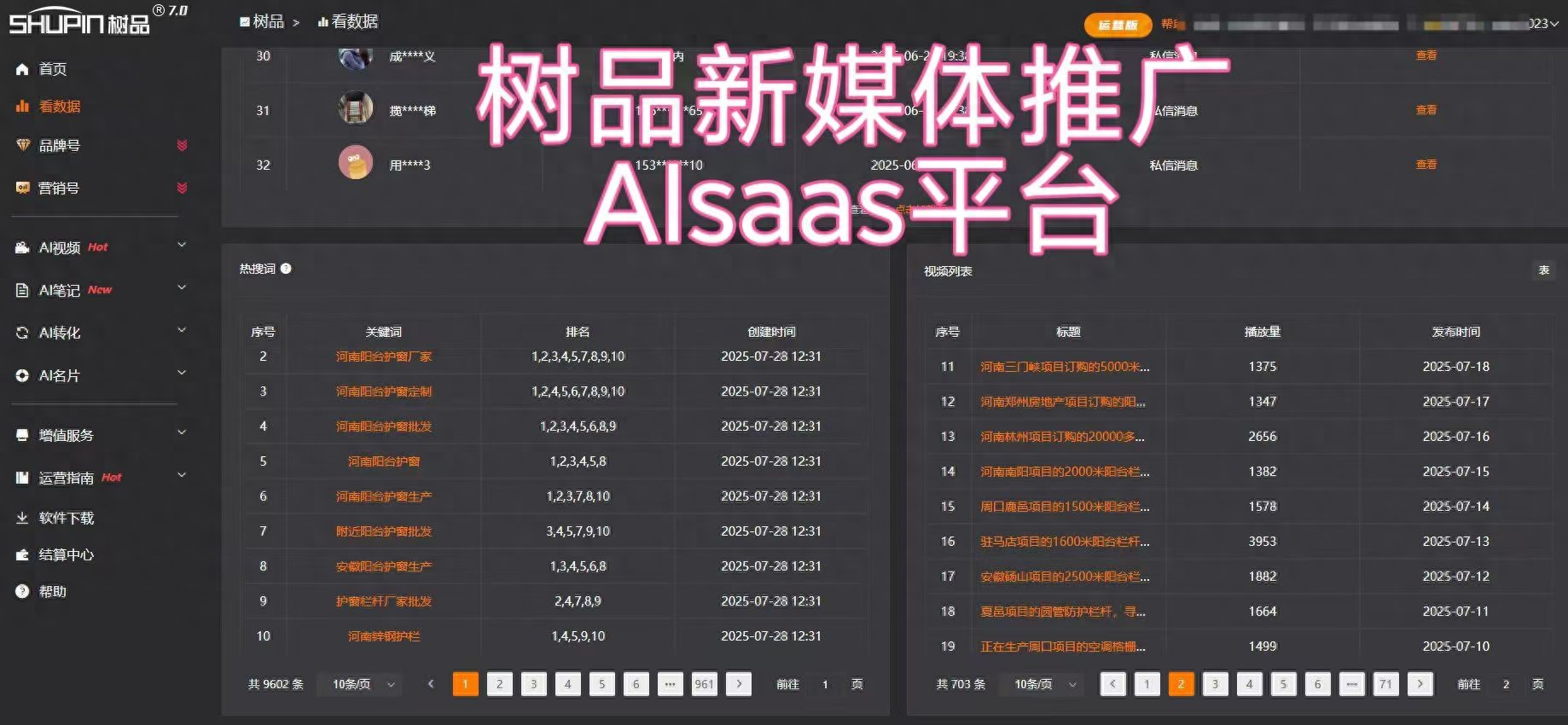Open the account dropdown arrow at top right
1568x725 pixels.
(x=1553, y=24)
